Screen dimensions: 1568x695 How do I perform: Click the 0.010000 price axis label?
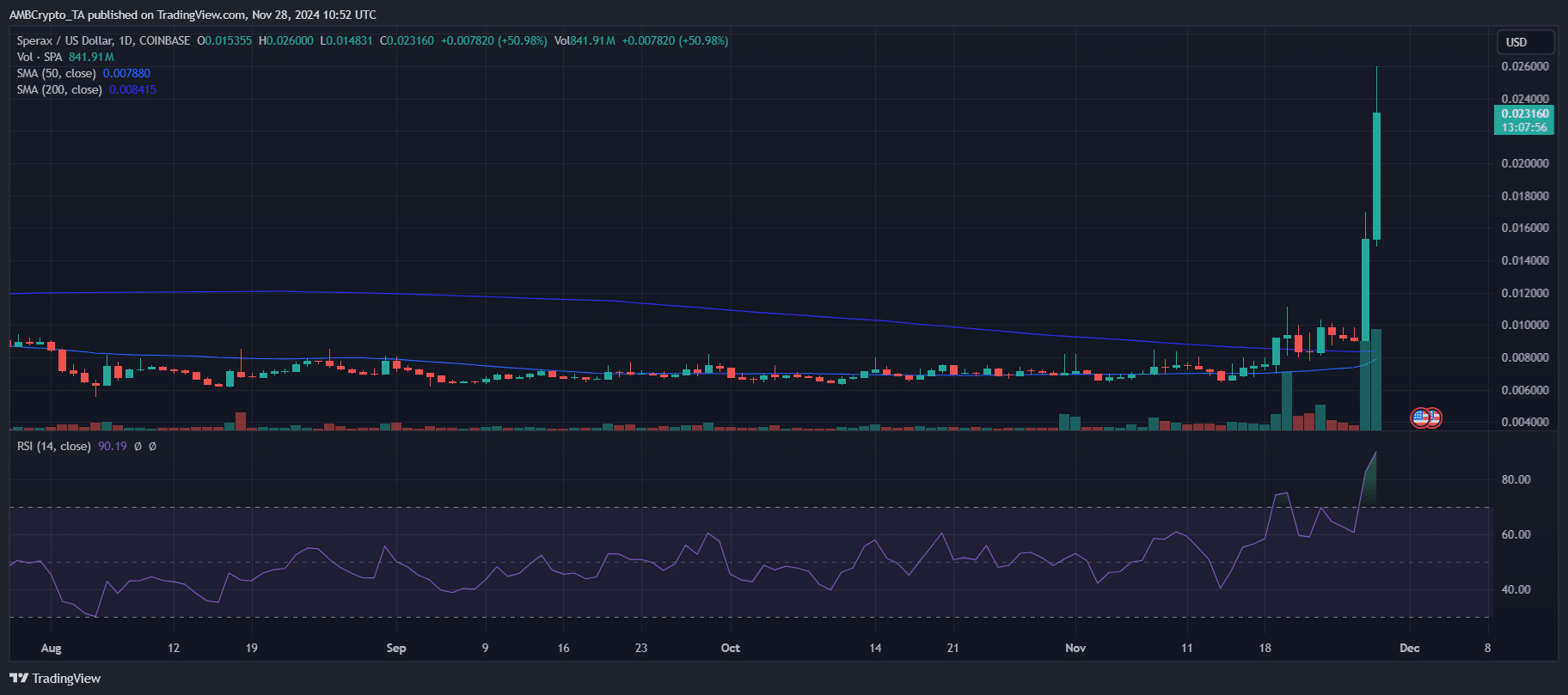pos(1525,325)
